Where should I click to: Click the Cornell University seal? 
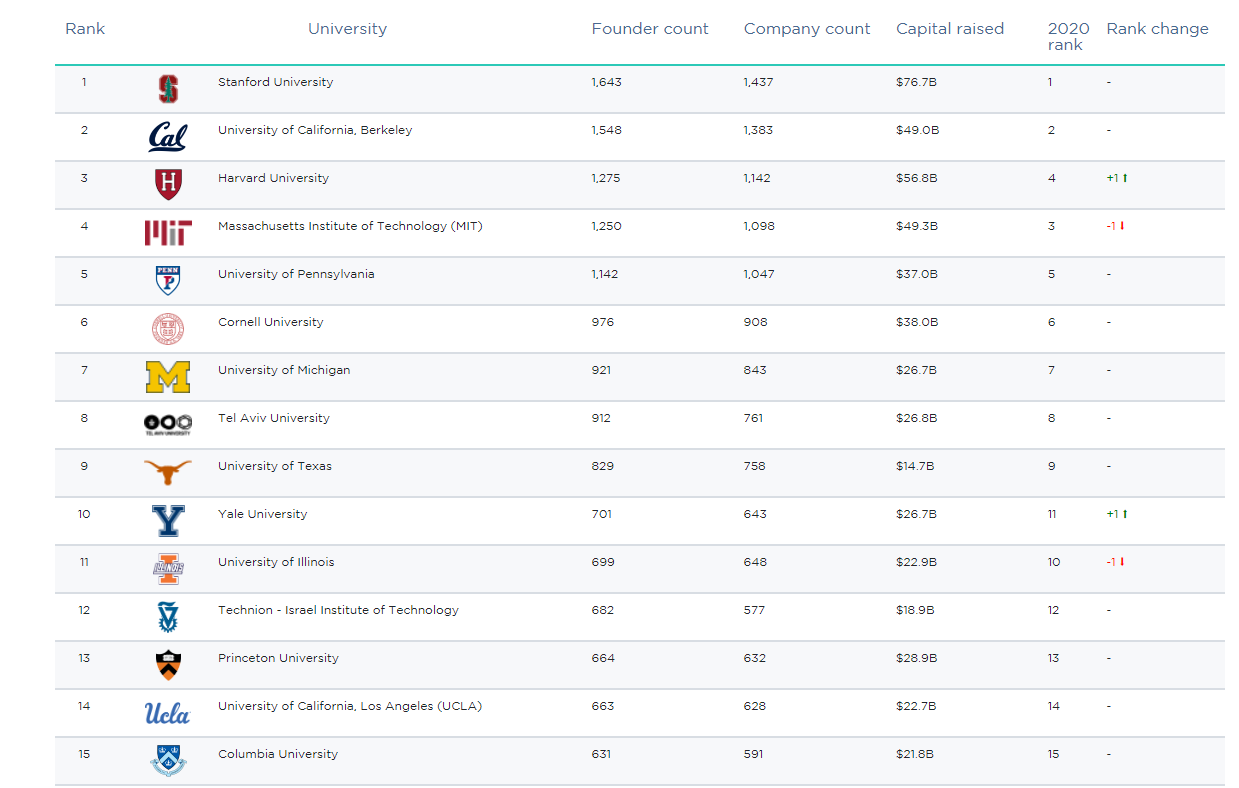coord(168,329)
